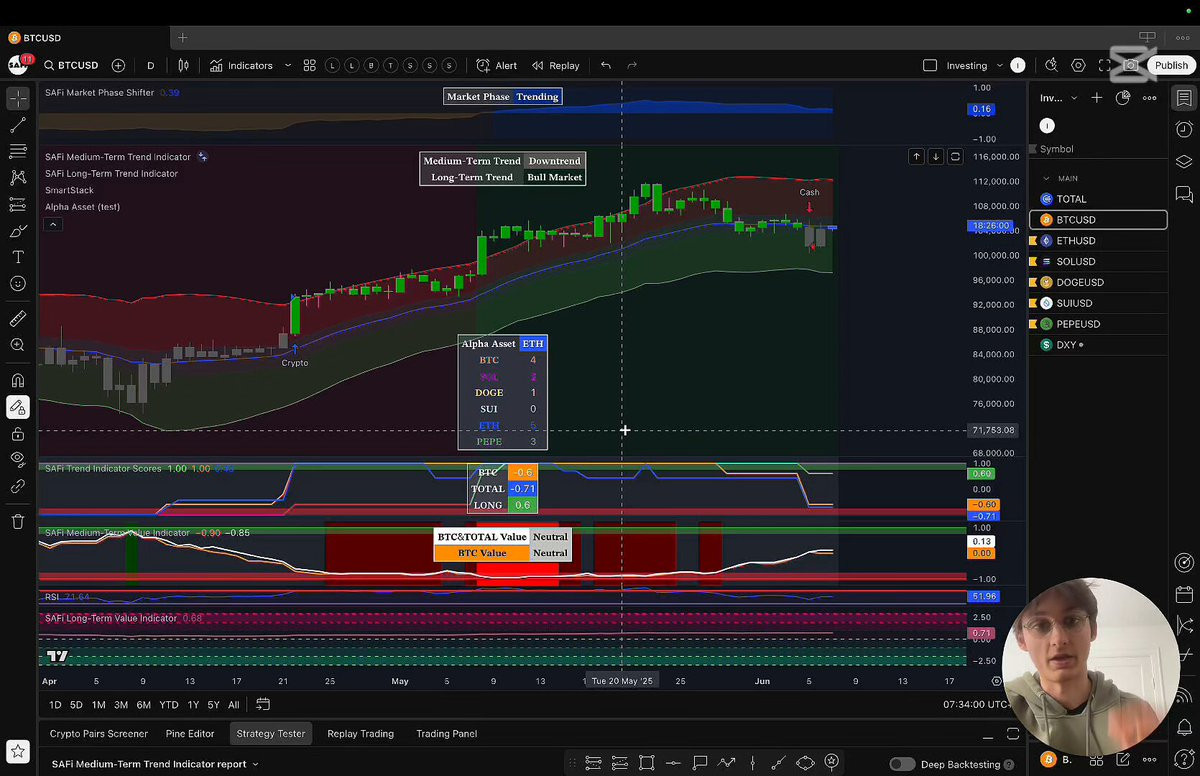Viewport: 1200px width, 776px height.
Task: Click the SAFi Market Phase Shifter legend
Action: (x=99, y=92)
